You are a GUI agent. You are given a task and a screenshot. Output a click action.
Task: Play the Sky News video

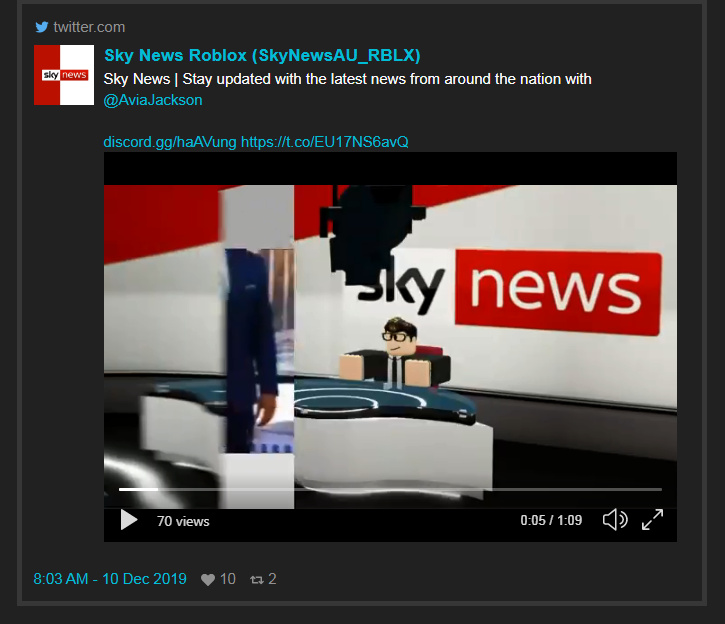pyautogui.click(x=129, y=520)
